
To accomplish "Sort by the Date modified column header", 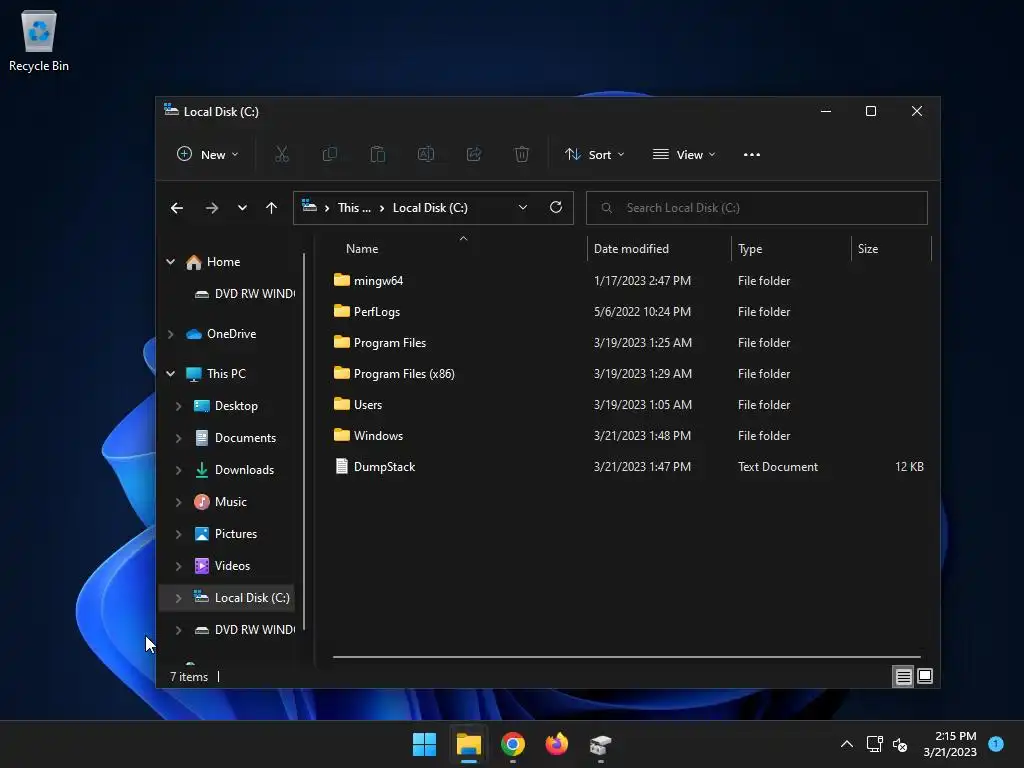I will pyautogui.click(x=631, y=249).
